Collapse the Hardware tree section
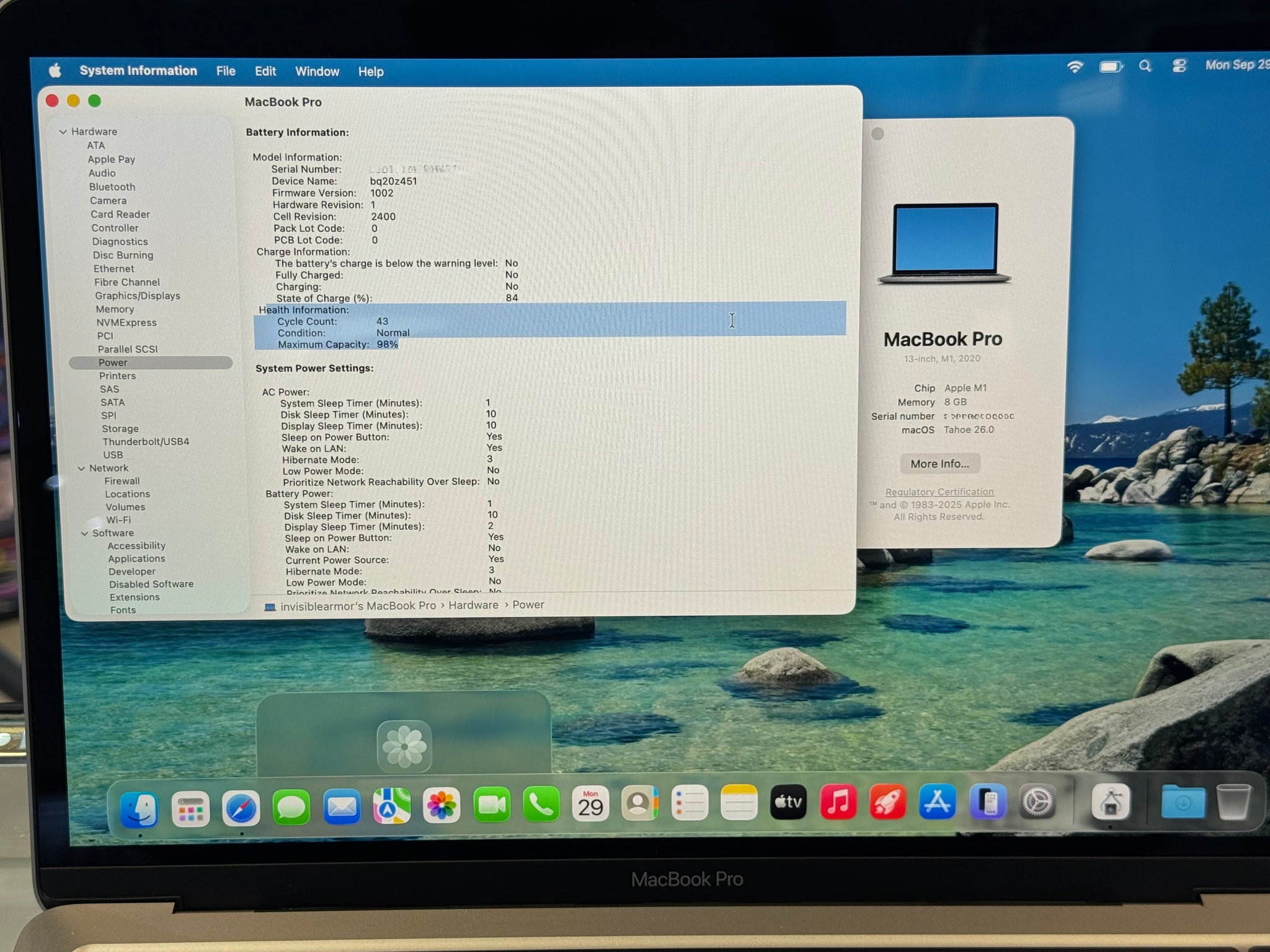This screenshot has height=952, width=1270. (x=63, y=132)
